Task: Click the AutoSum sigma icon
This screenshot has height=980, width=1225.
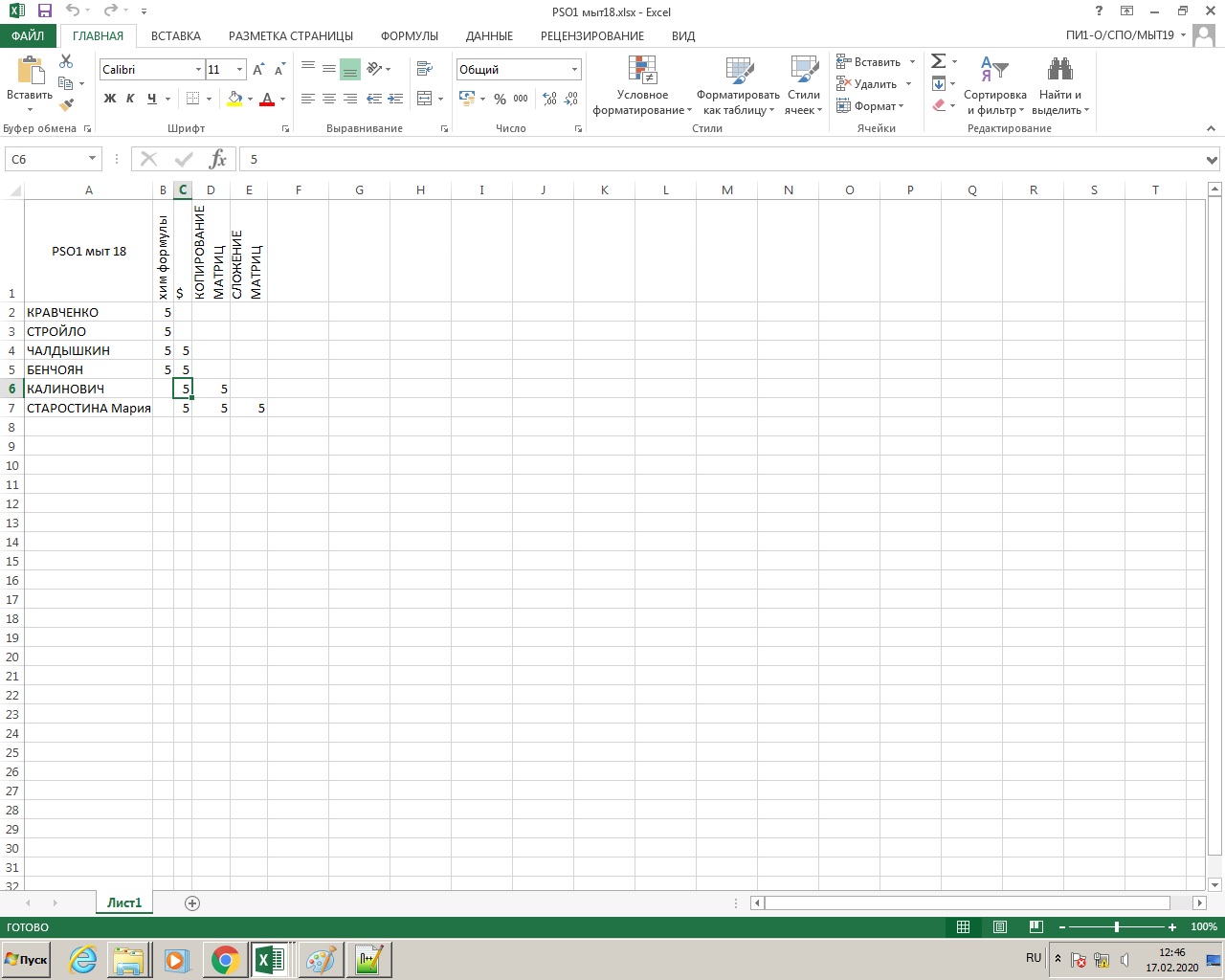Action: point(938,61)
